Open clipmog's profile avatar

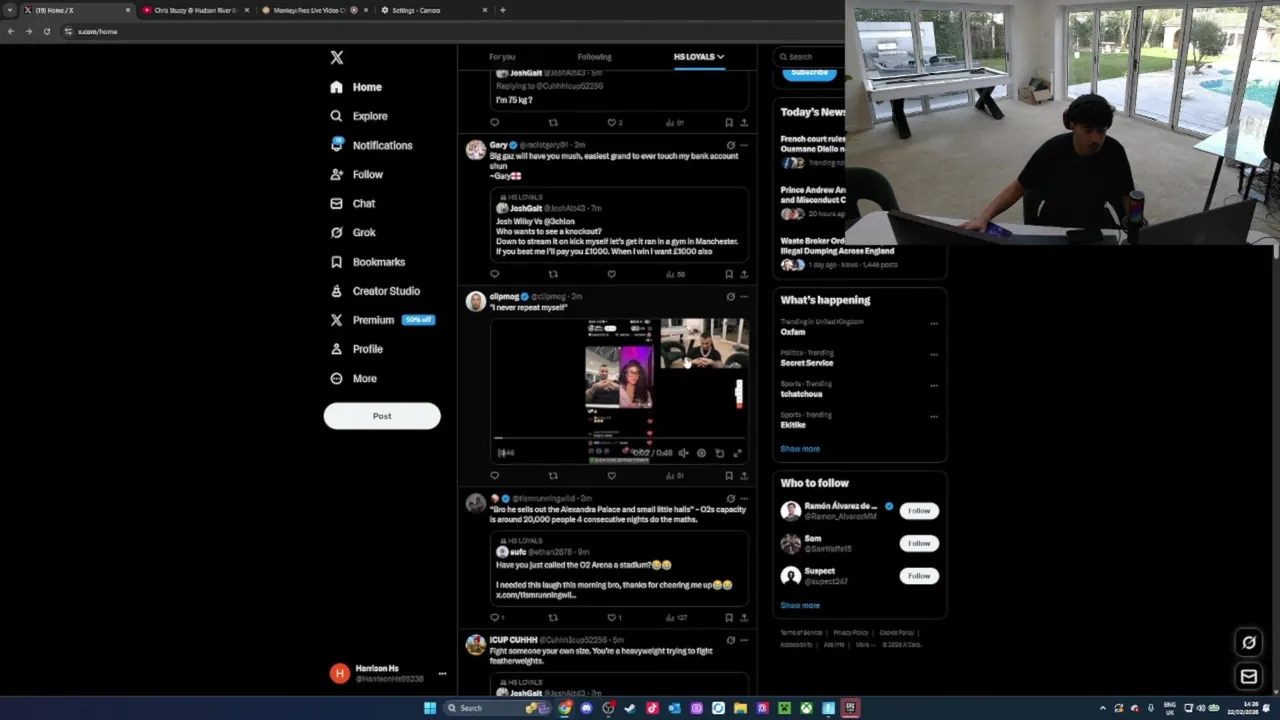476,301
